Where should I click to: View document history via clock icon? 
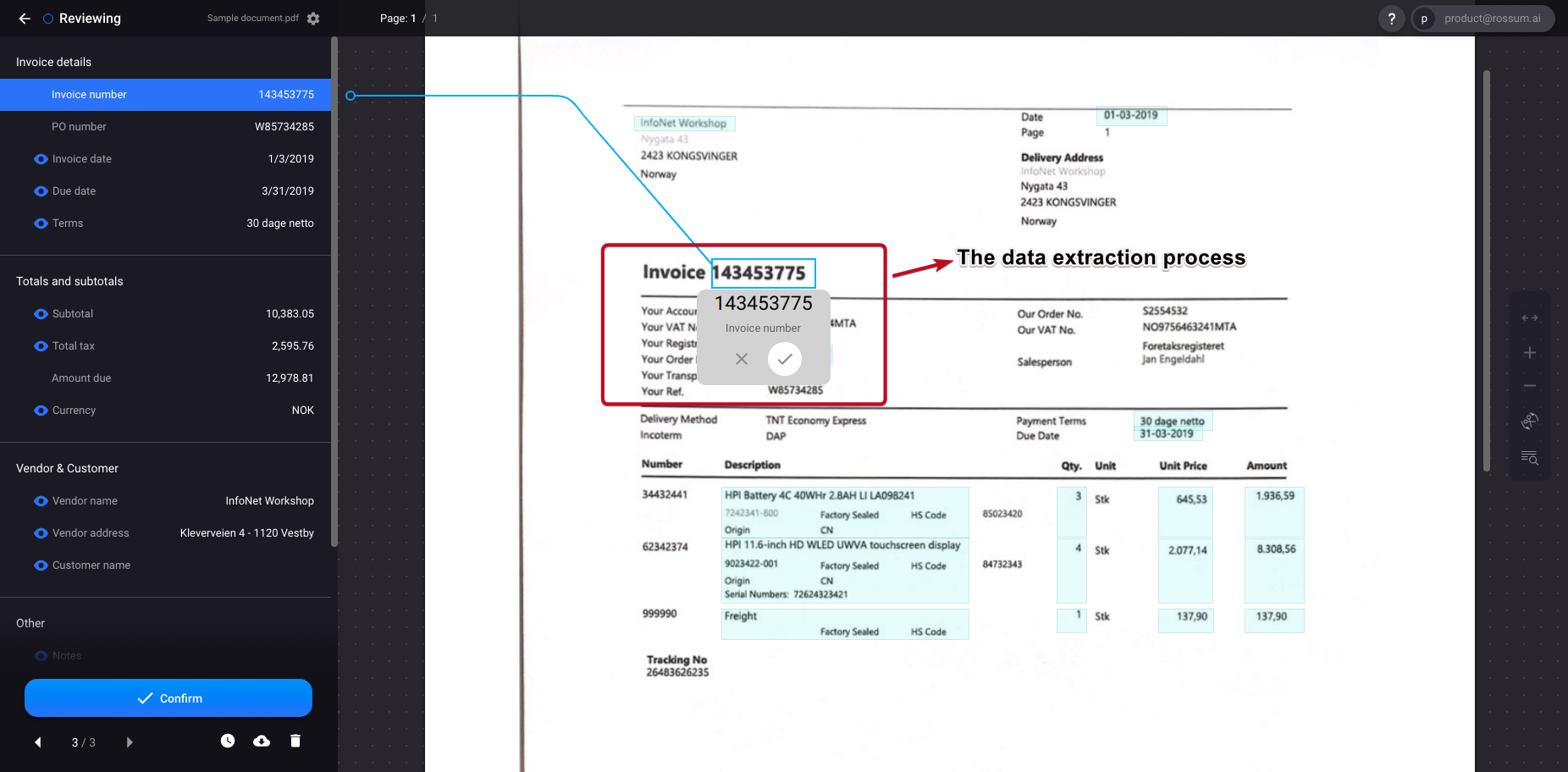click(x=227, y=741)
